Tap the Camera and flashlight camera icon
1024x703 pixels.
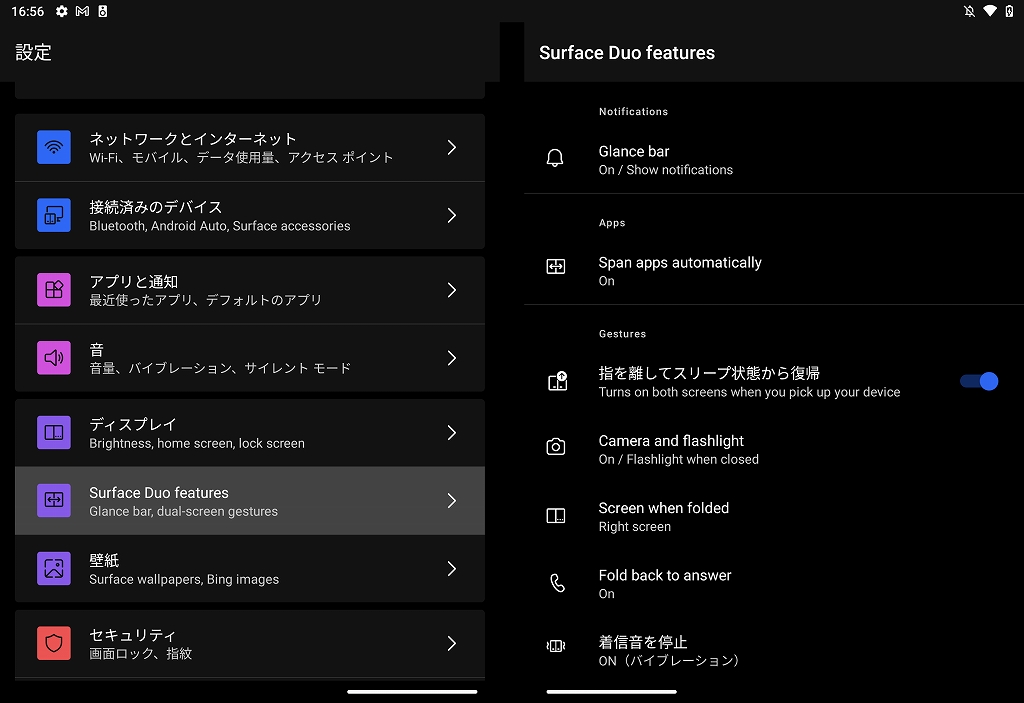tap(556, 447)
